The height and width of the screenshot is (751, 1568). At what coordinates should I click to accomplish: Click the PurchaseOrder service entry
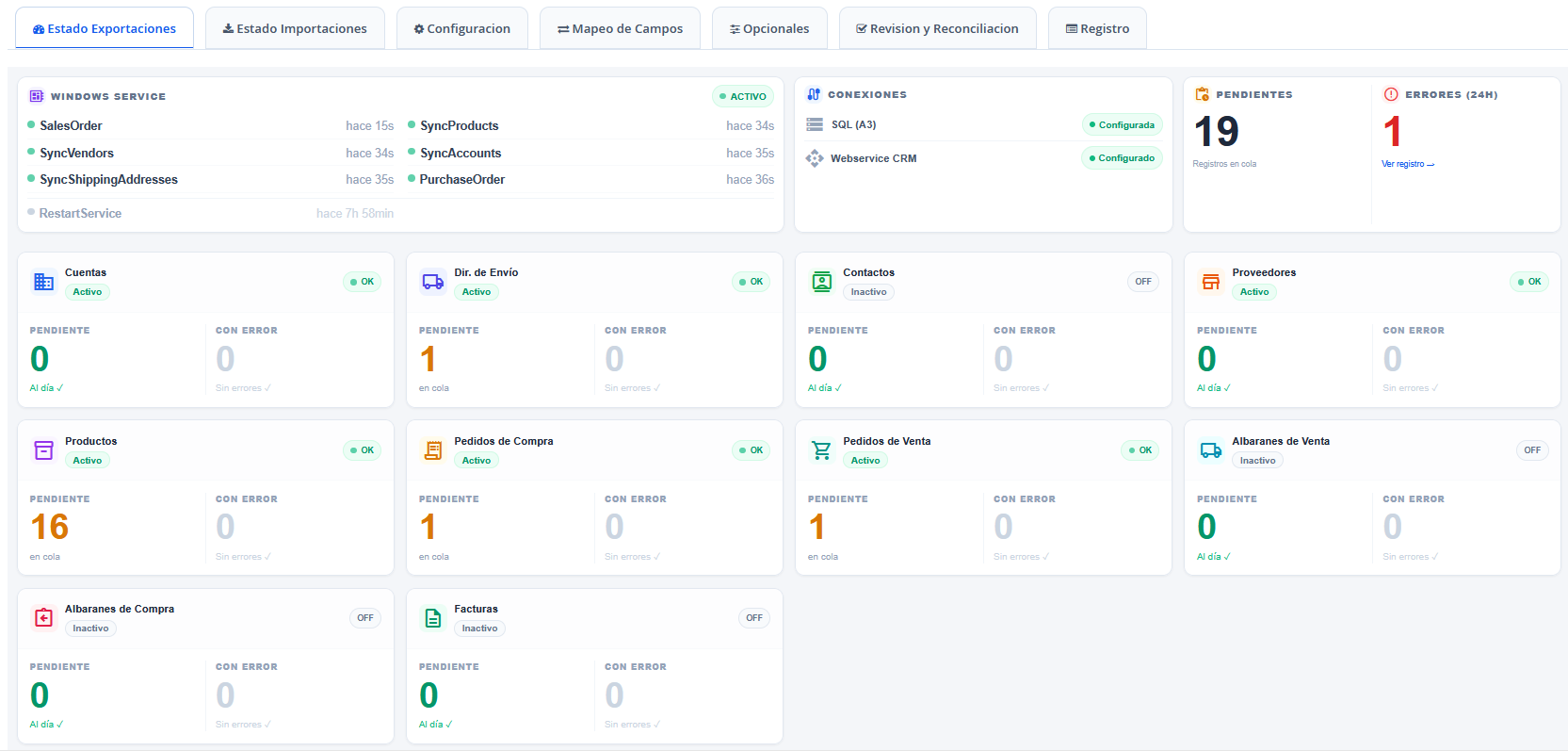point(590,179)
